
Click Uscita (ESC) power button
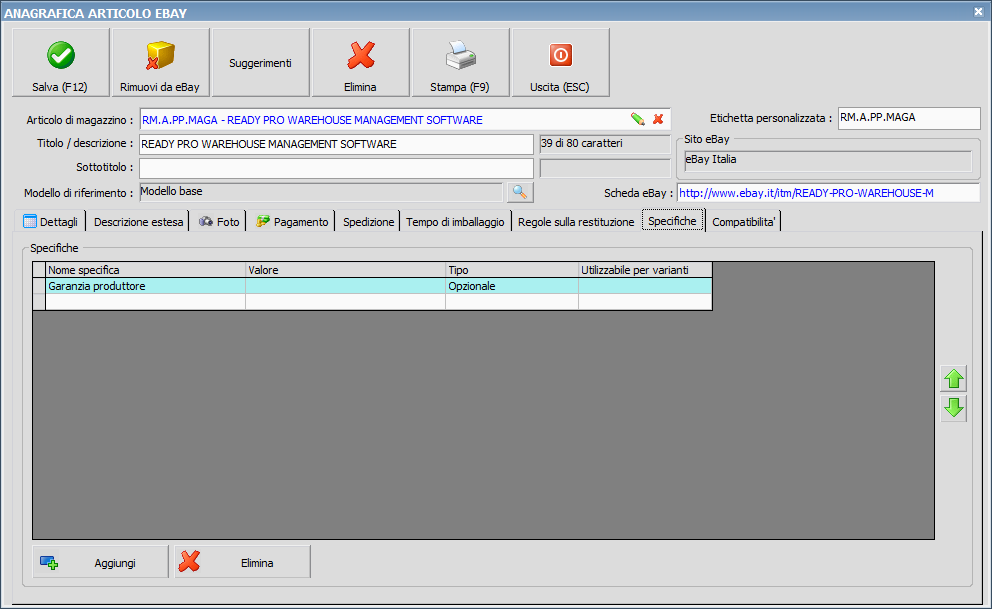pyautogui.click(x=561, y=63)
